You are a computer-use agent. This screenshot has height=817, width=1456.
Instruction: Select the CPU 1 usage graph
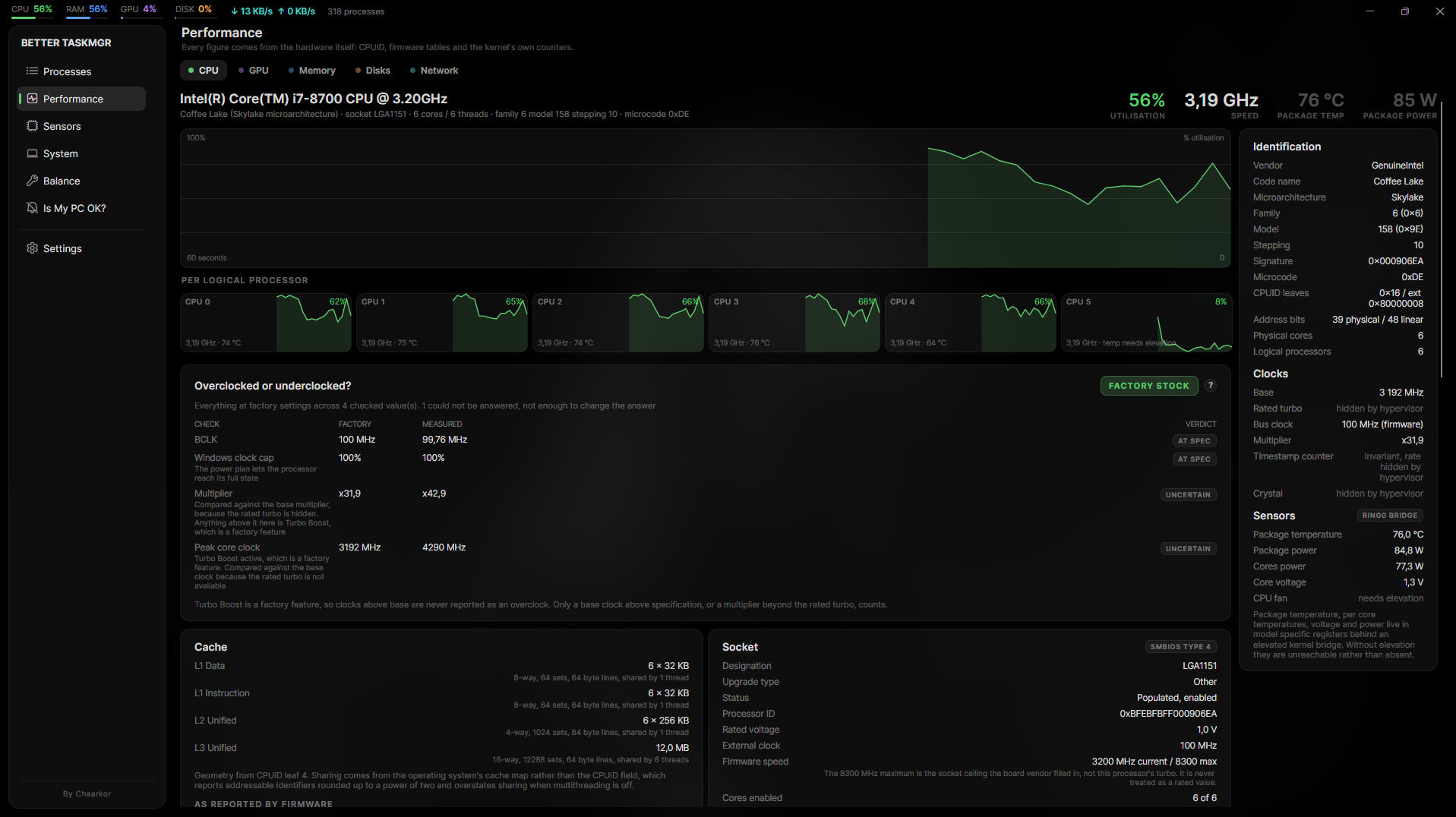pos(442,323)
